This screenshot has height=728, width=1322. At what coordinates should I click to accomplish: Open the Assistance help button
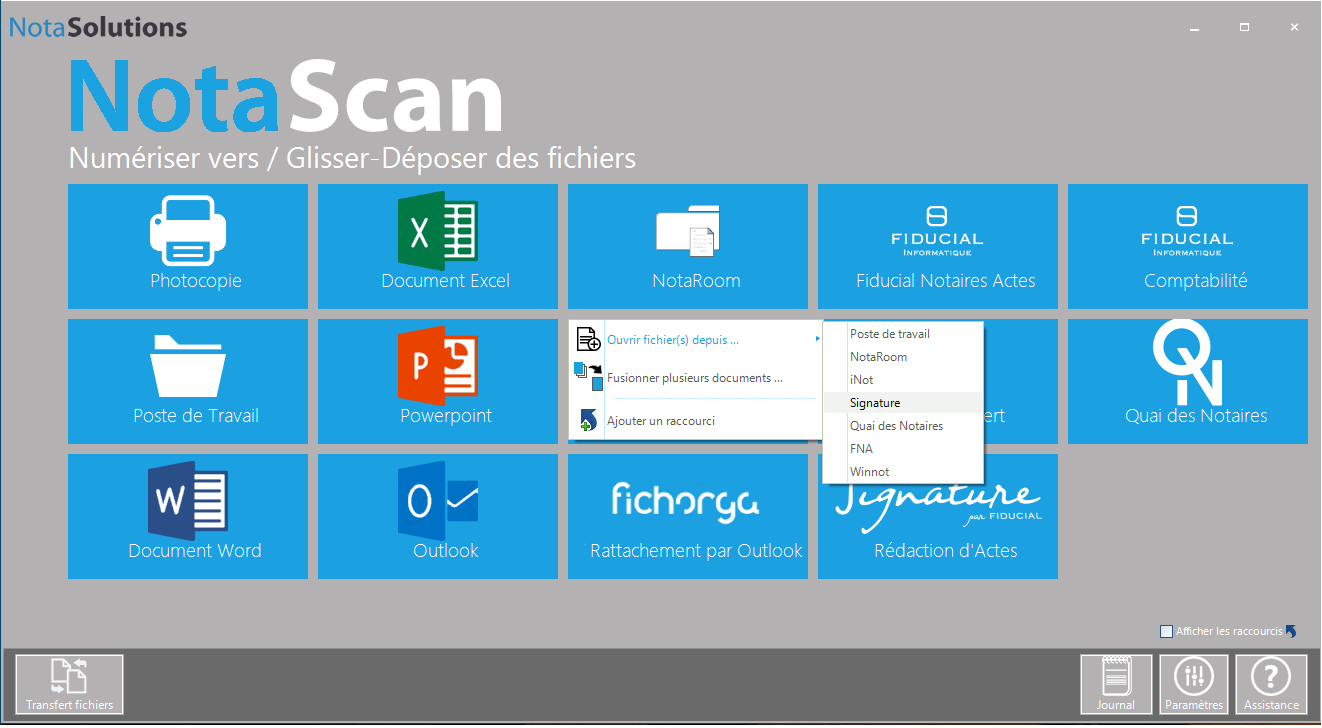(1271, 685)
